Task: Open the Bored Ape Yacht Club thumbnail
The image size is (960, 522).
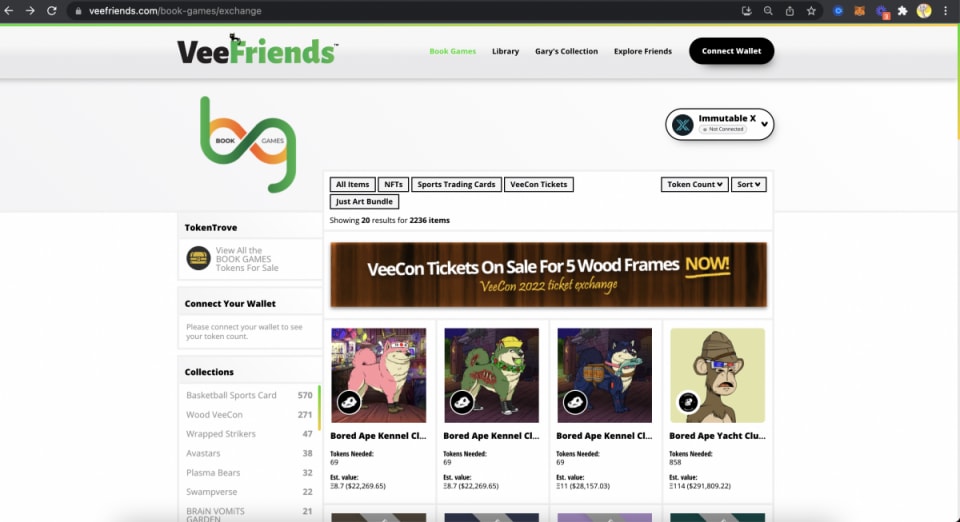Action: (718, 375)
